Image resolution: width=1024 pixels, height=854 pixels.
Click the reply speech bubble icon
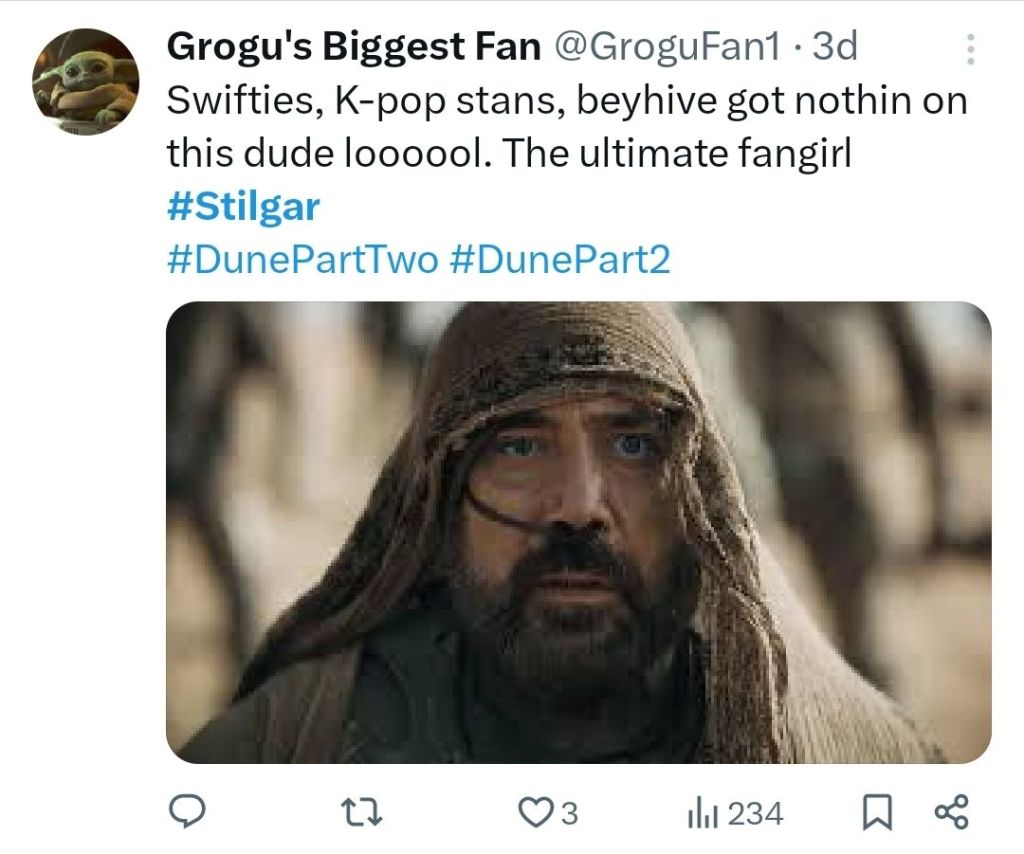point(187,812)
